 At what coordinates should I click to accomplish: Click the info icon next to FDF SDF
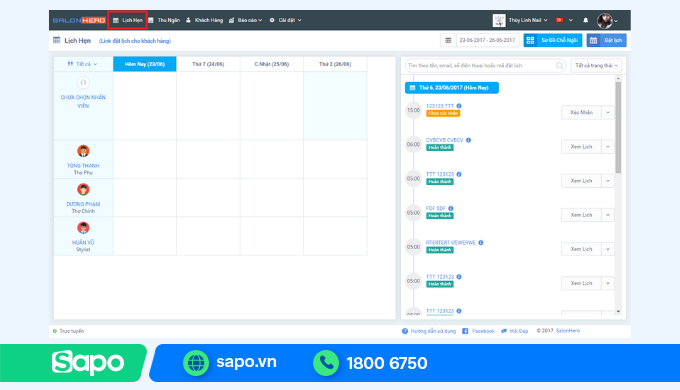[x=451, y=208]
